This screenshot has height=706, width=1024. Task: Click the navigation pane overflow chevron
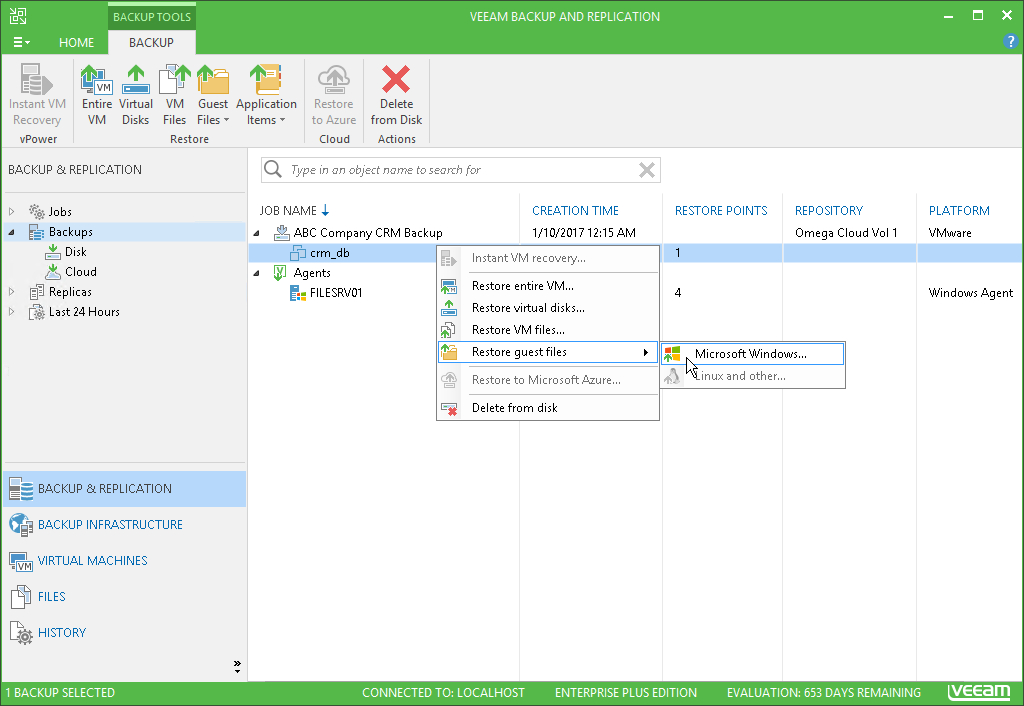237,666
